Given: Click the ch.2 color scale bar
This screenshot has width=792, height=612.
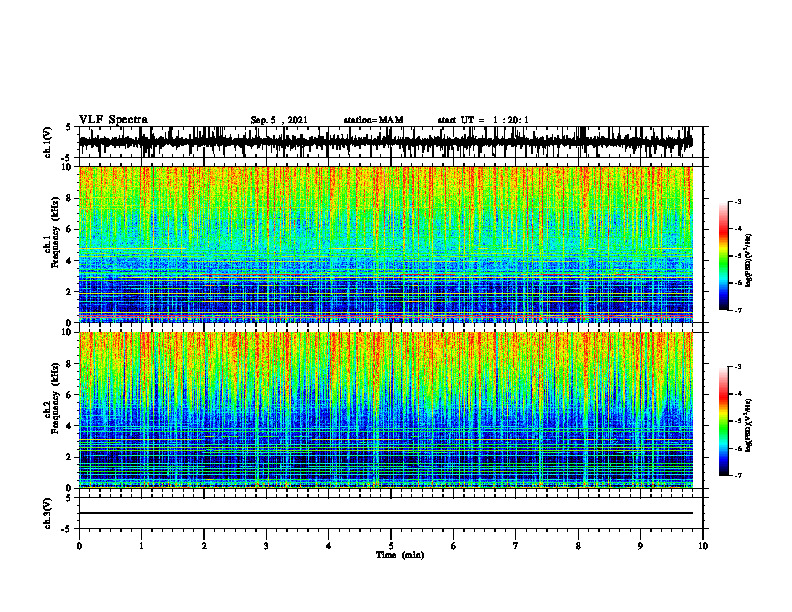Looking at the screenshot, I should [x=724, y=421].
